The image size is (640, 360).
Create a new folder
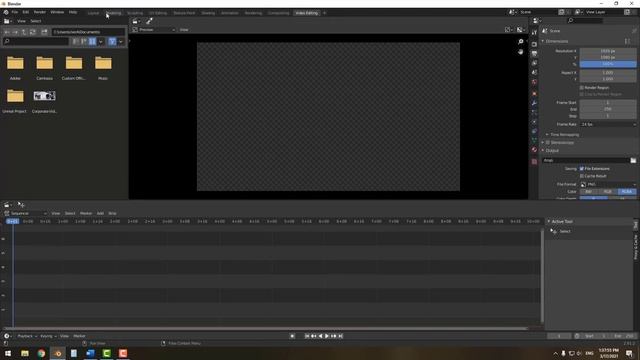point(44,32)
